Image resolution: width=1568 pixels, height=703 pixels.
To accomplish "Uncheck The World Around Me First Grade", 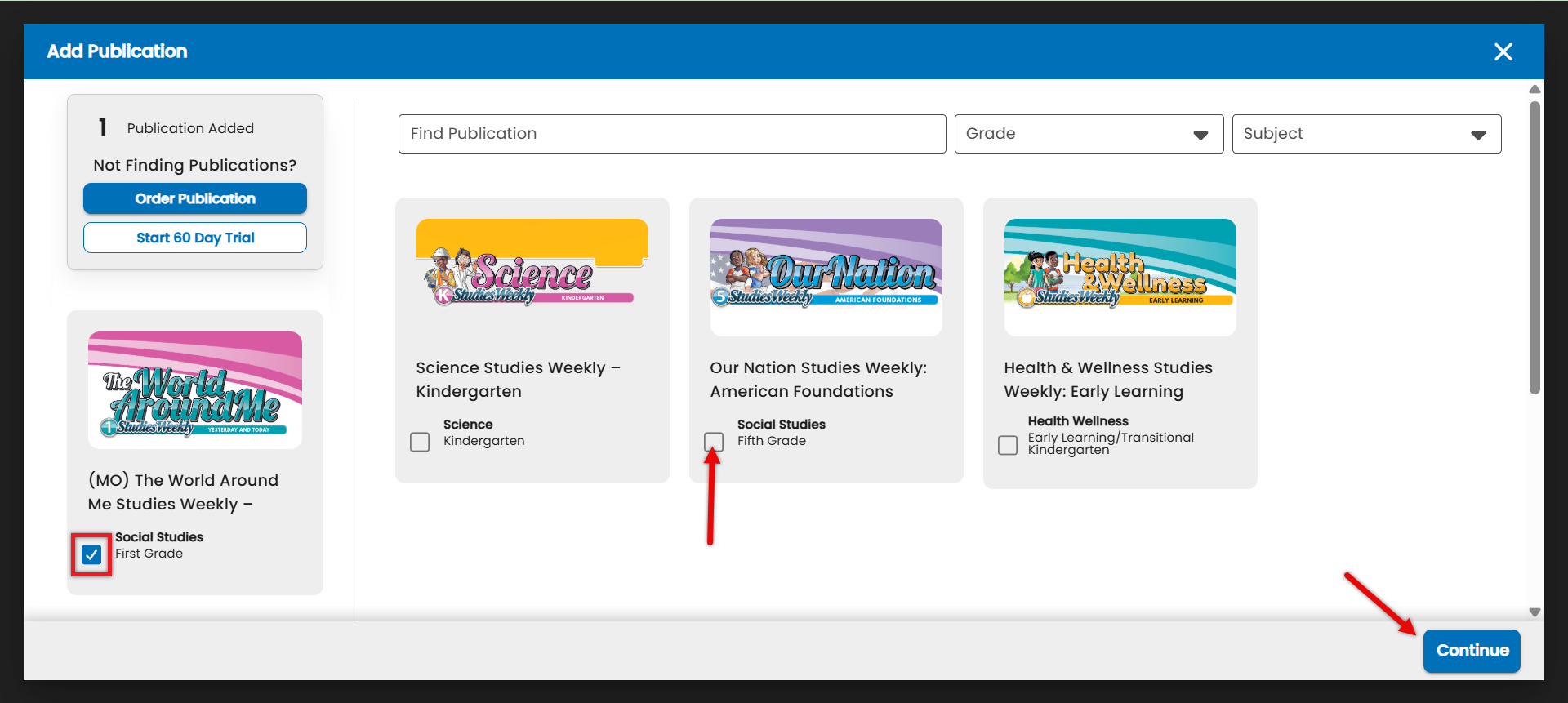I will (x=91, y=555).
